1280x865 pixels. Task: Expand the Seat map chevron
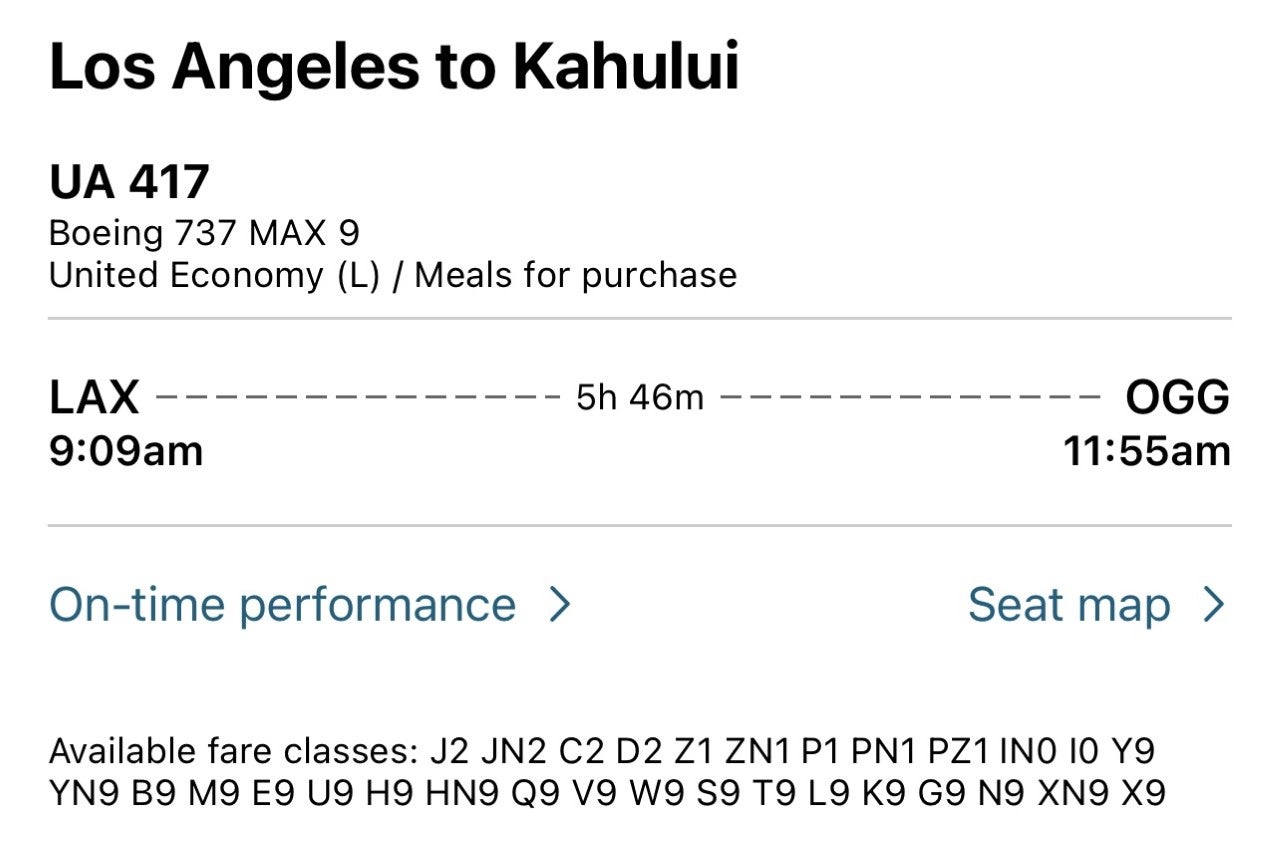[1216, 604]
